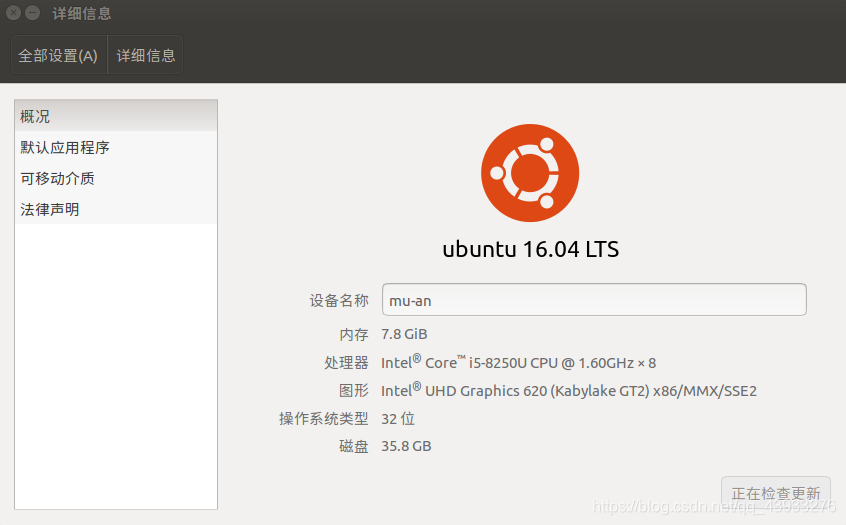
Task: Click the 图形 label
Action: (x=354, y=391)
